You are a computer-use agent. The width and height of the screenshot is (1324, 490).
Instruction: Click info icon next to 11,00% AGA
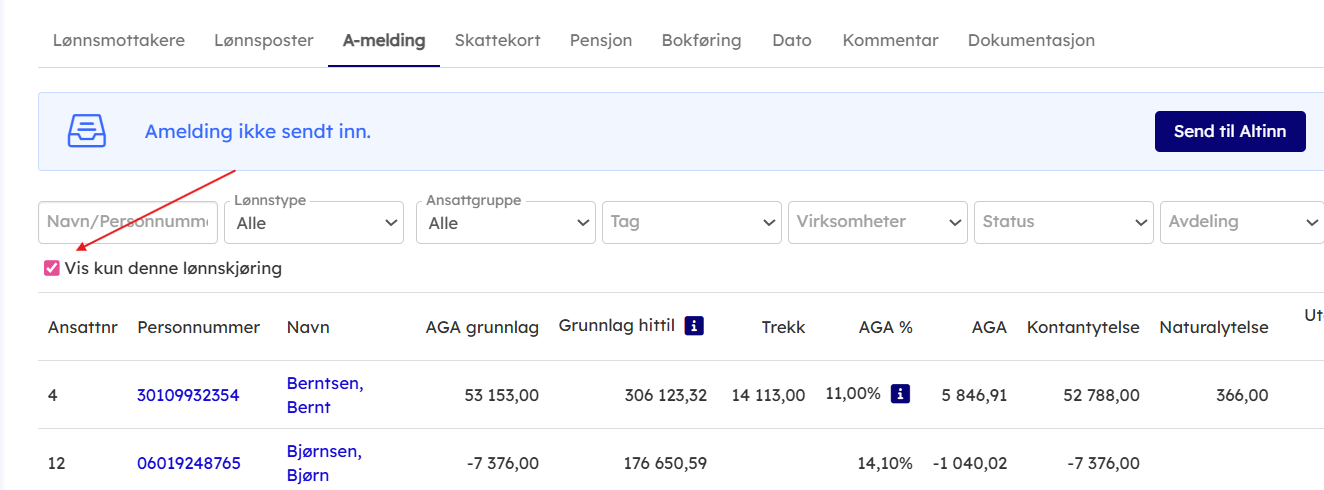click(x=900, y=394)
